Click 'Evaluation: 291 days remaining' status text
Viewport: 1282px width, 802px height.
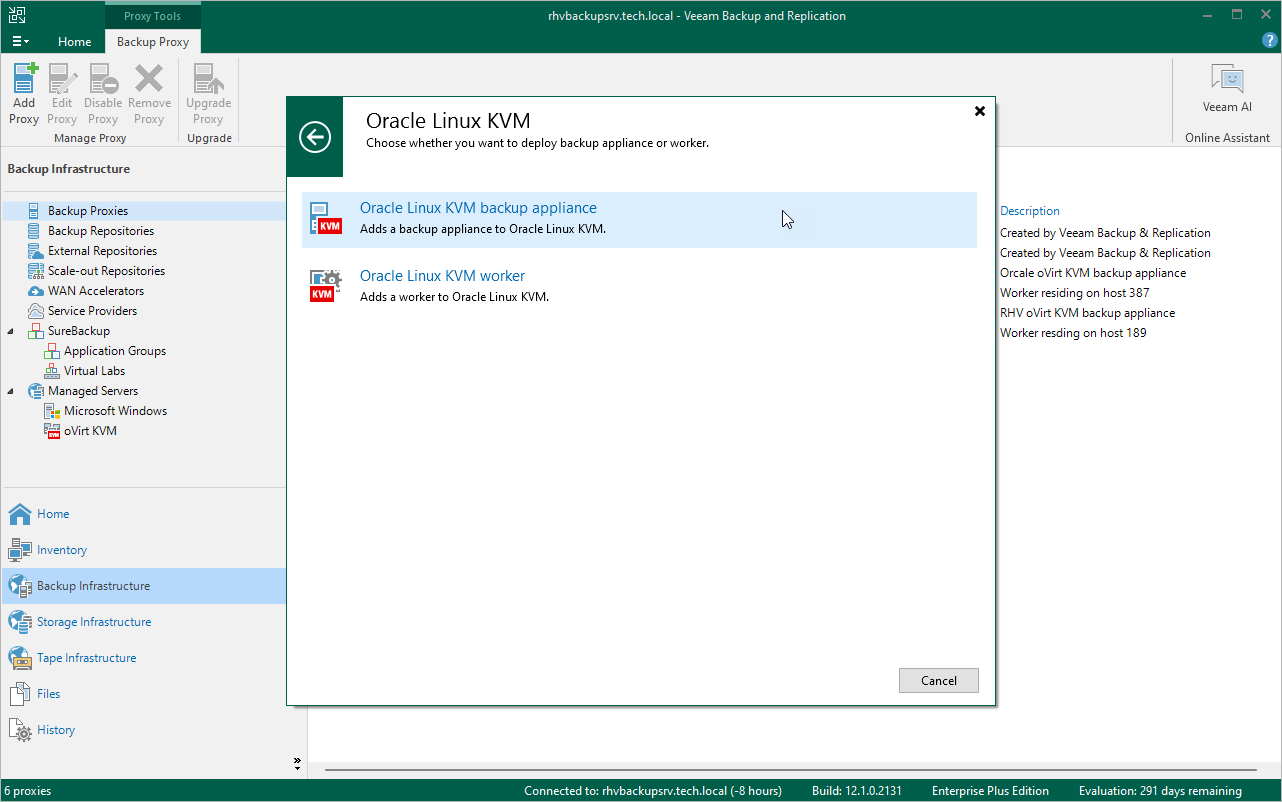pyautogui.click(x=1160, y=791)
